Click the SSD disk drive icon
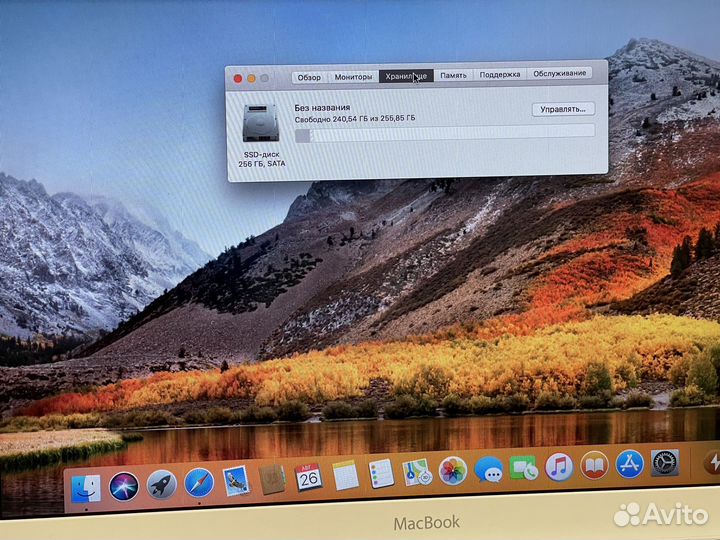 (260, 123)
